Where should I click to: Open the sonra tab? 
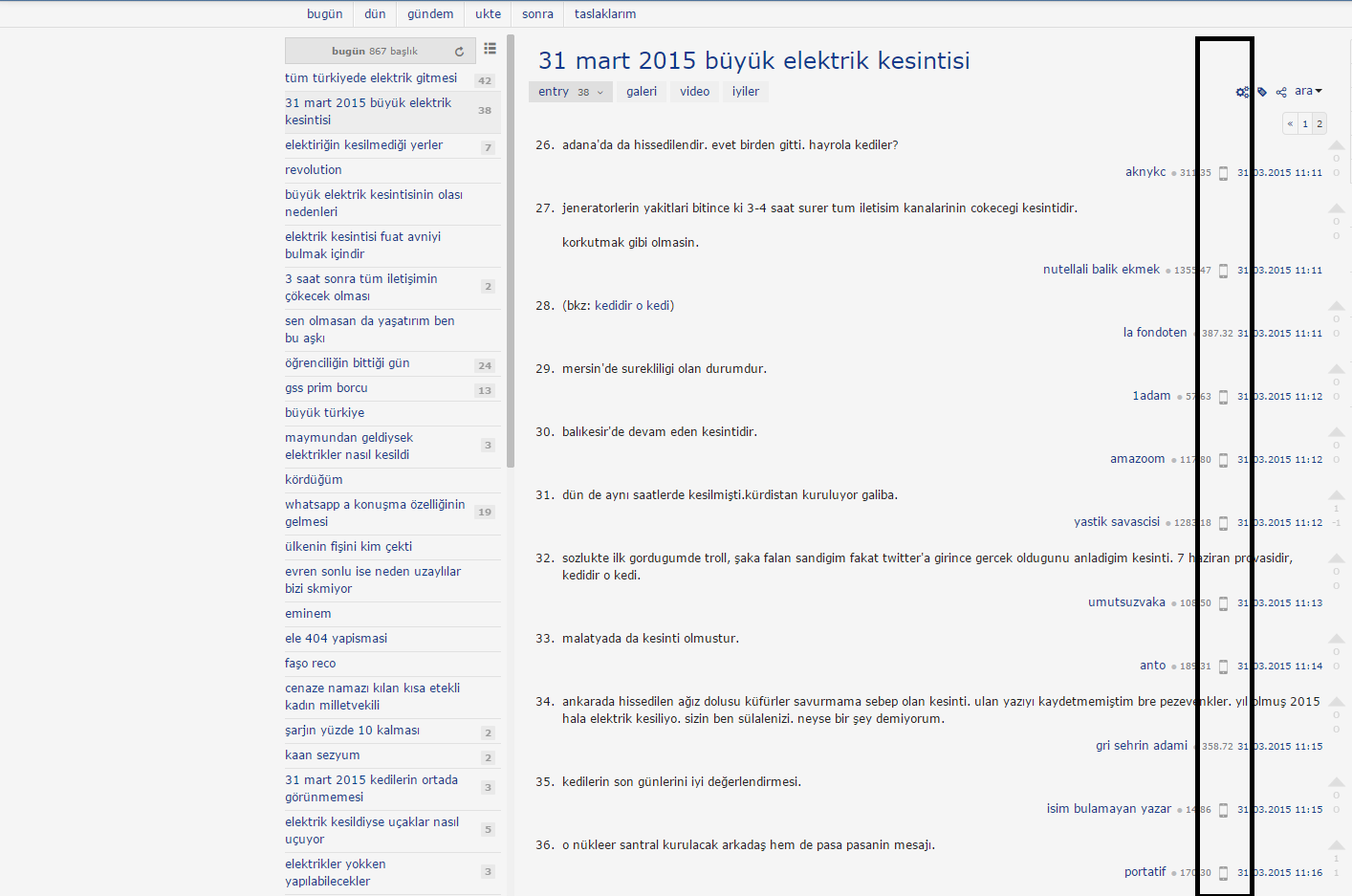(537, 14)
